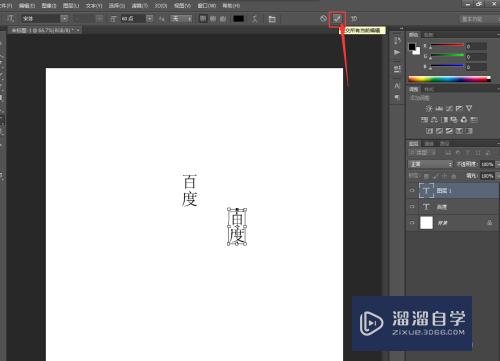
Task: Add Hue/Saturation adjustment layer
Action: pyautogui.click(x=424, y=120)
